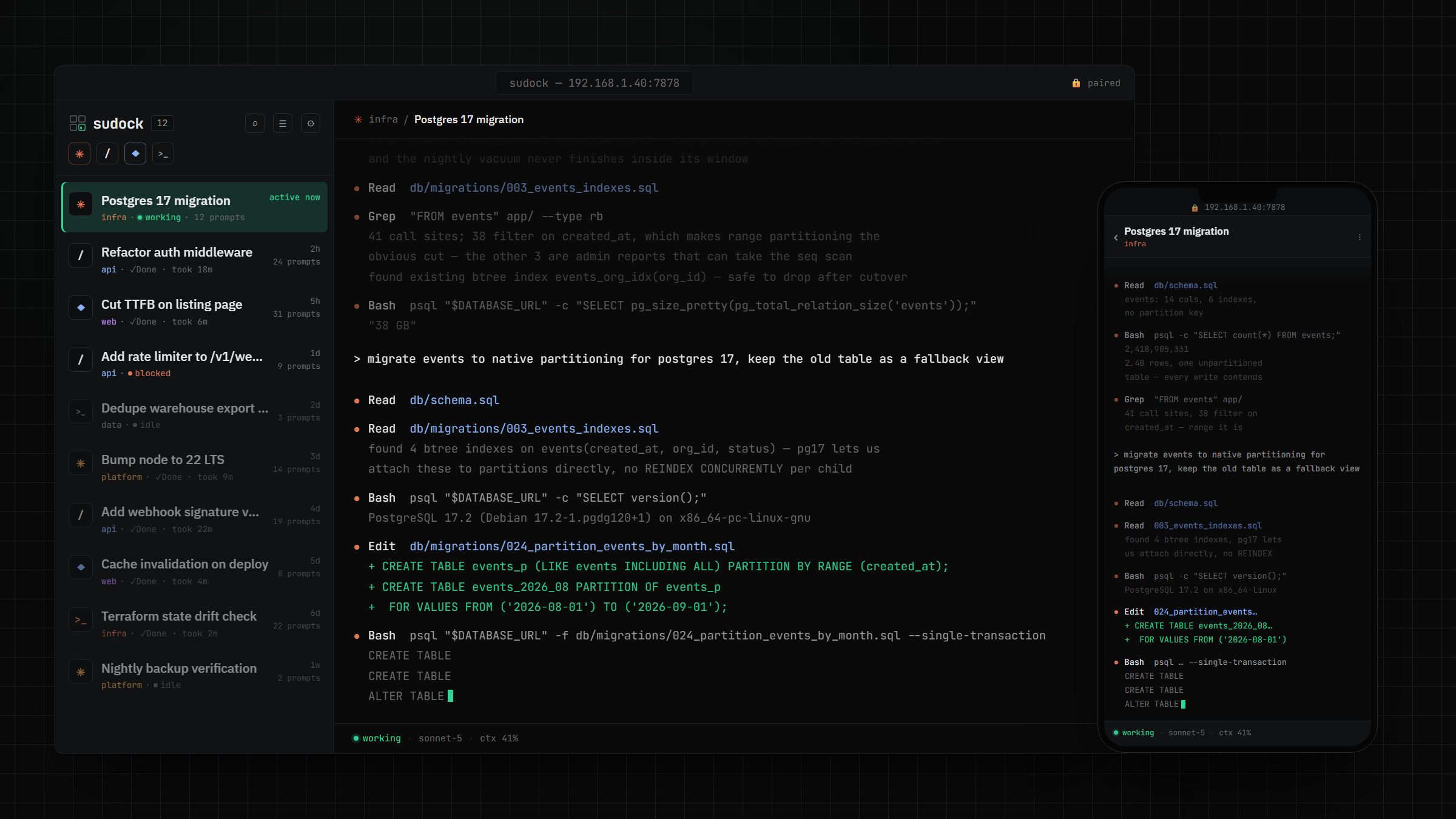Toggle the slash agent filter

click(x=107, y=153)
